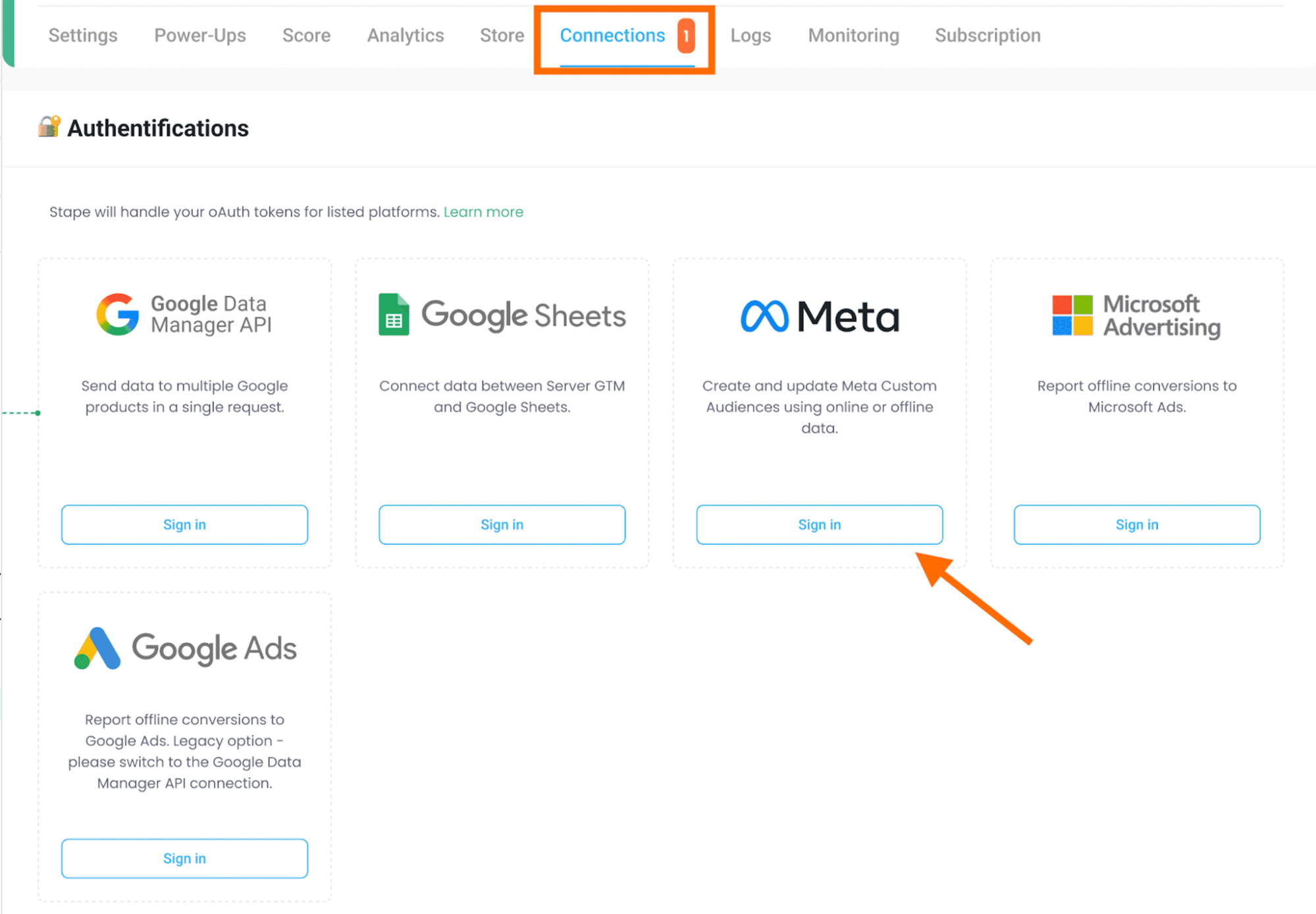Select the Connections tab
1316x914 pixels.
coord(612,36)
